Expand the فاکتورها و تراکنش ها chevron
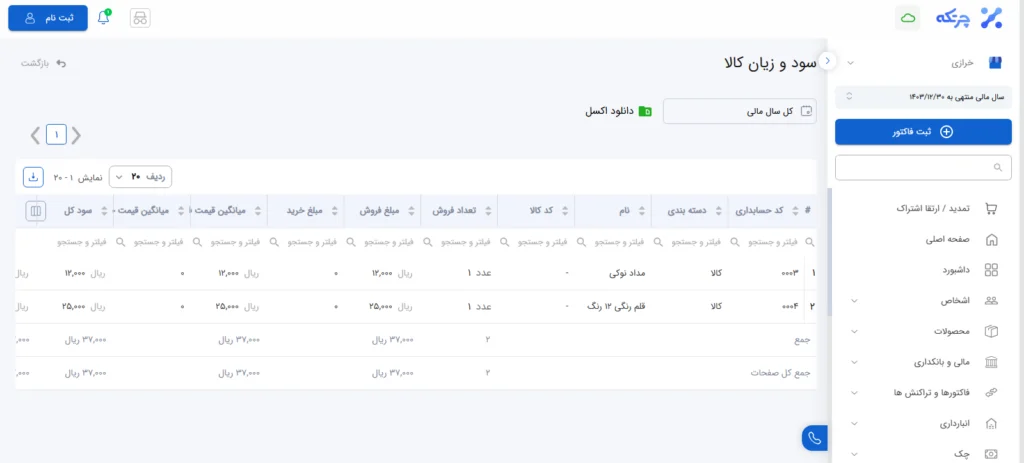This screenshot has height=463, width=1024. pos(854,393)
